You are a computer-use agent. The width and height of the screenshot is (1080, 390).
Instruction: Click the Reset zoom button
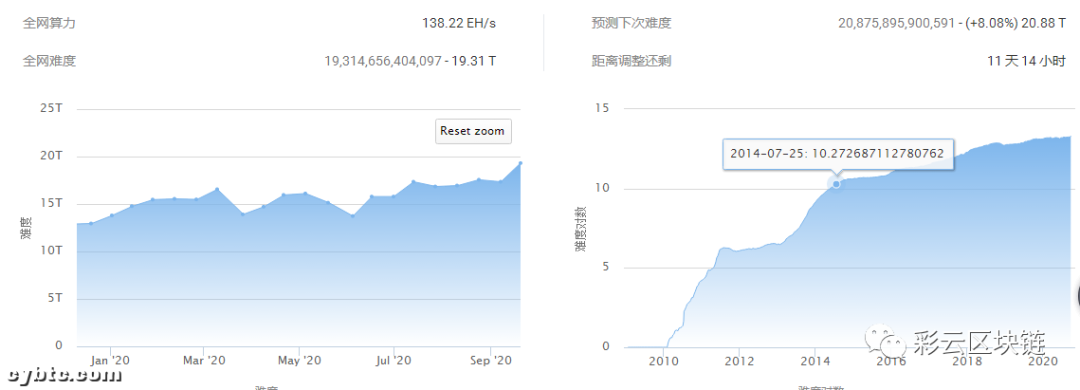point(473,131)
